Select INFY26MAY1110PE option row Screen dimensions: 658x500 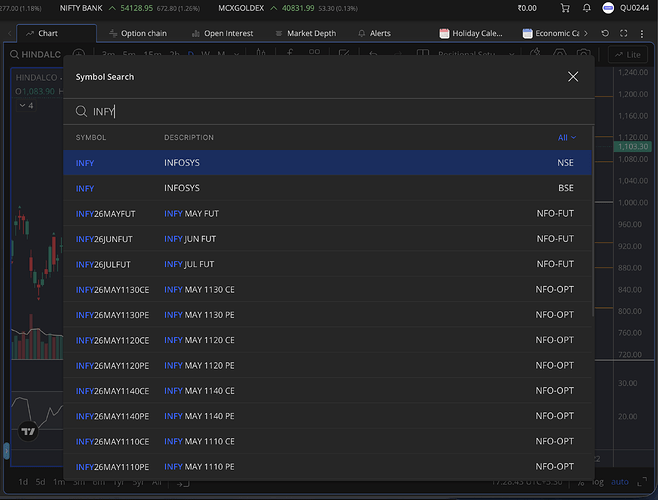tap(327, 467)
